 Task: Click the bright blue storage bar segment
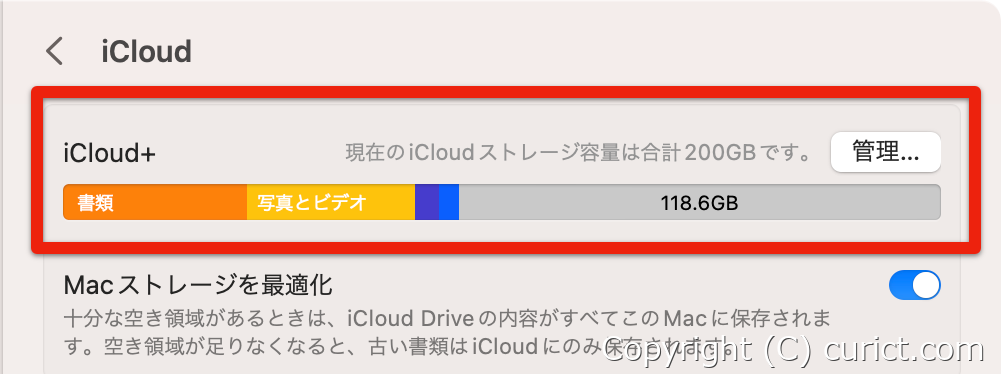[449, 202]
